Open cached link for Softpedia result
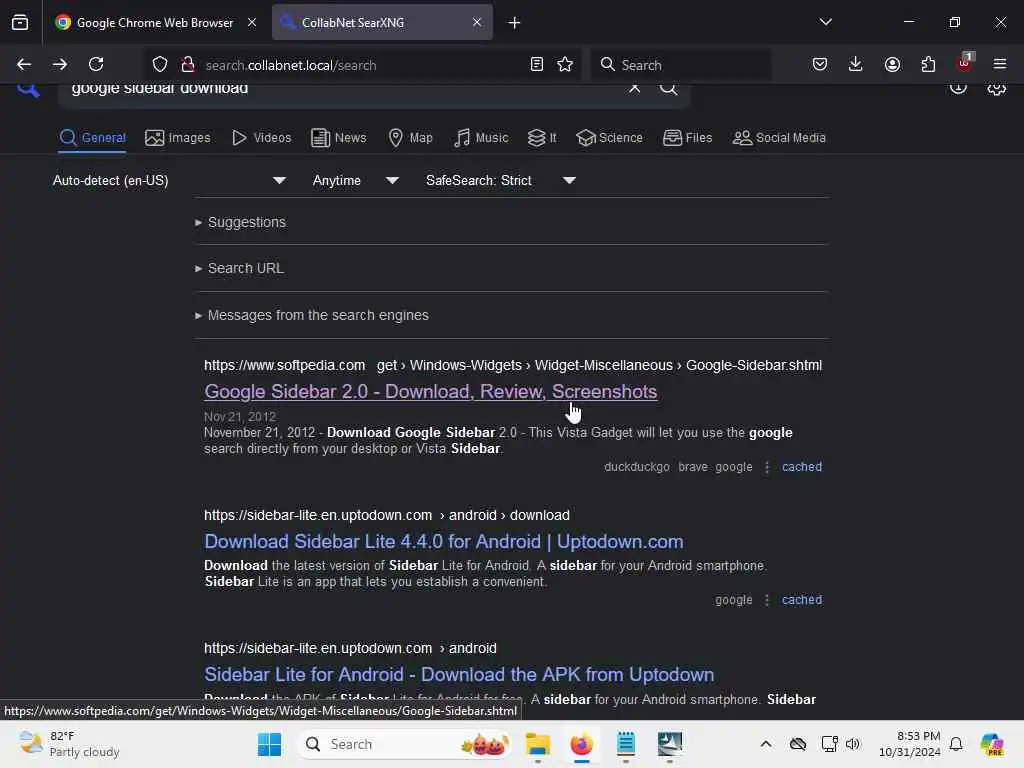The height and width of the screenshot is (768, 1024). (x=802, y=467)
